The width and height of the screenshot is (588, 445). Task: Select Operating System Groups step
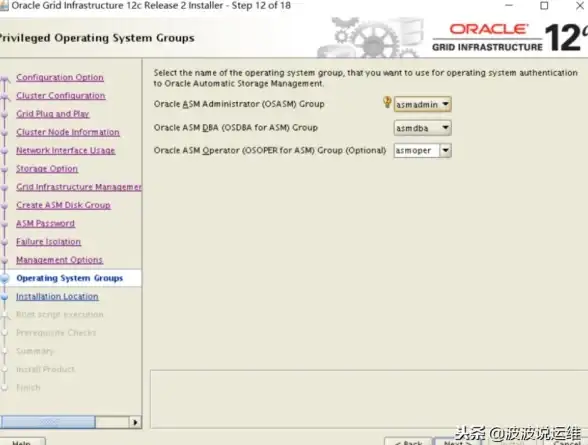(70, 278)
